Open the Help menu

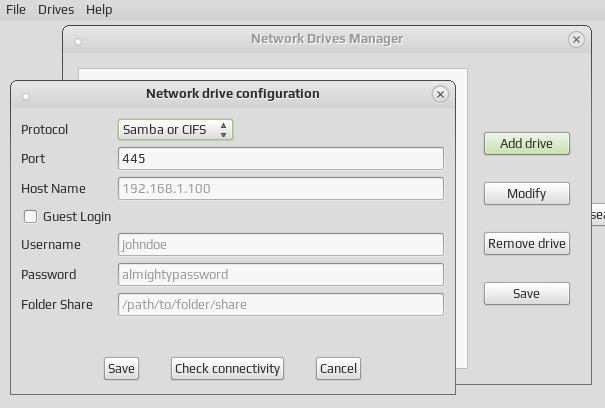pos(99,9)
